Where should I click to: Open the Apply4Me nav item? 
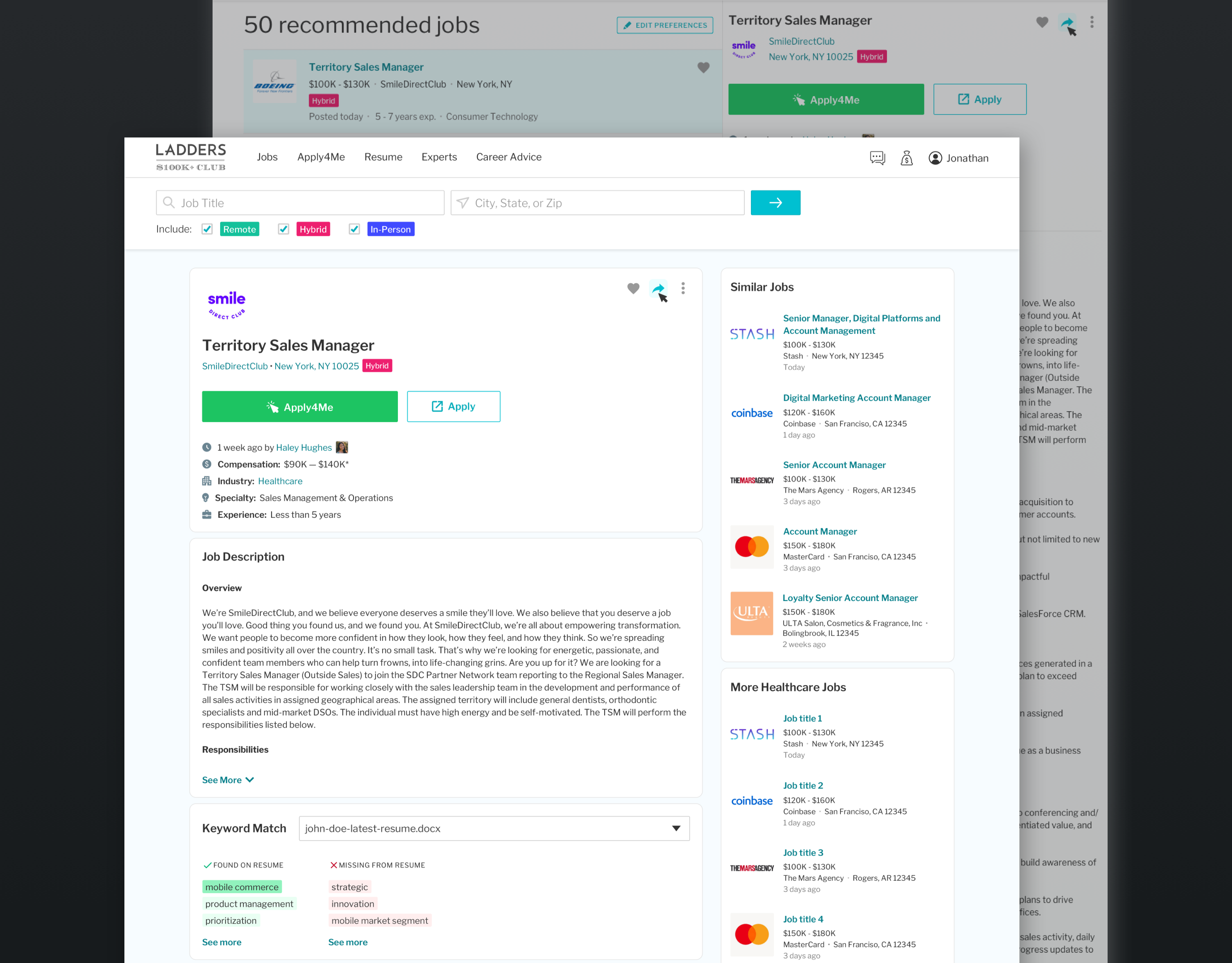(321, 157)
